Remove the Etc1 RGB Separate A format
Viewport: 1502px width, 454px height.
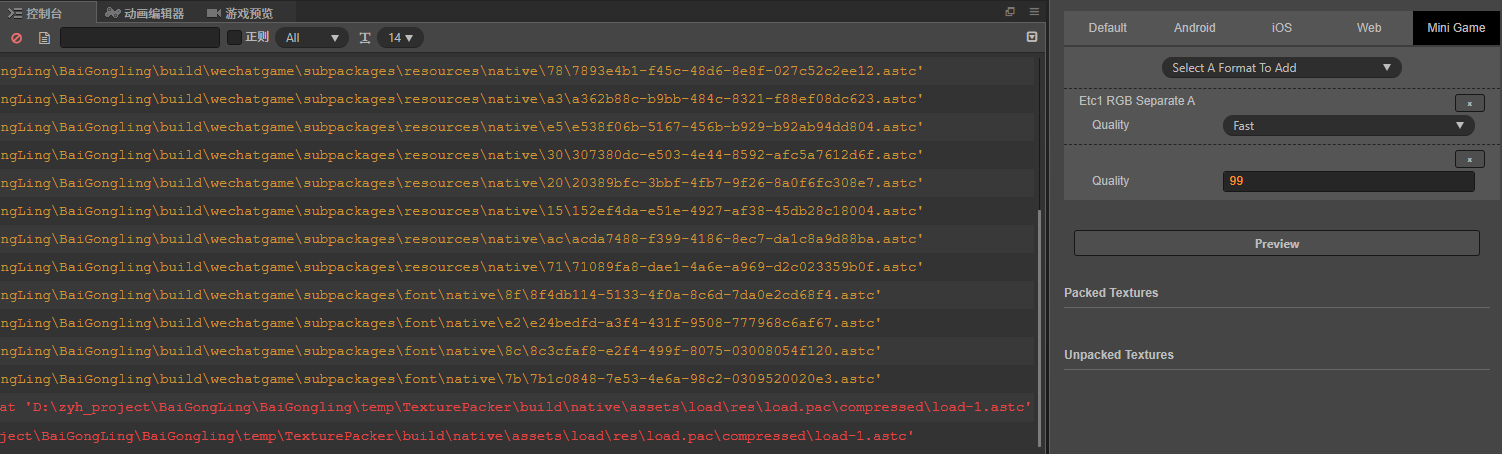point(1469,103)
